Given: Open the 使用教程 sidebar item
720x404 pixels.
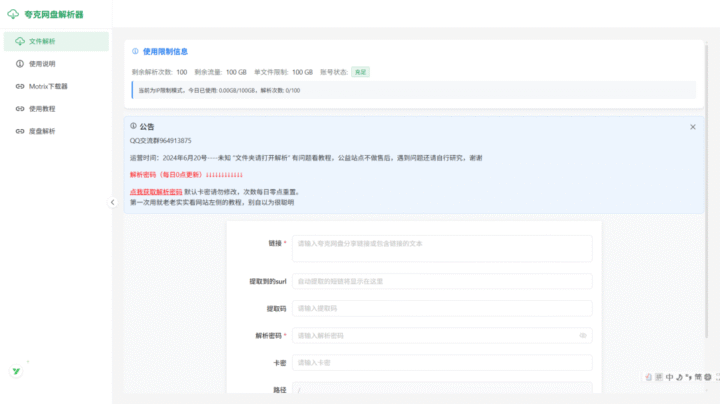Looking at the screenshot, I should pos(56,109).
